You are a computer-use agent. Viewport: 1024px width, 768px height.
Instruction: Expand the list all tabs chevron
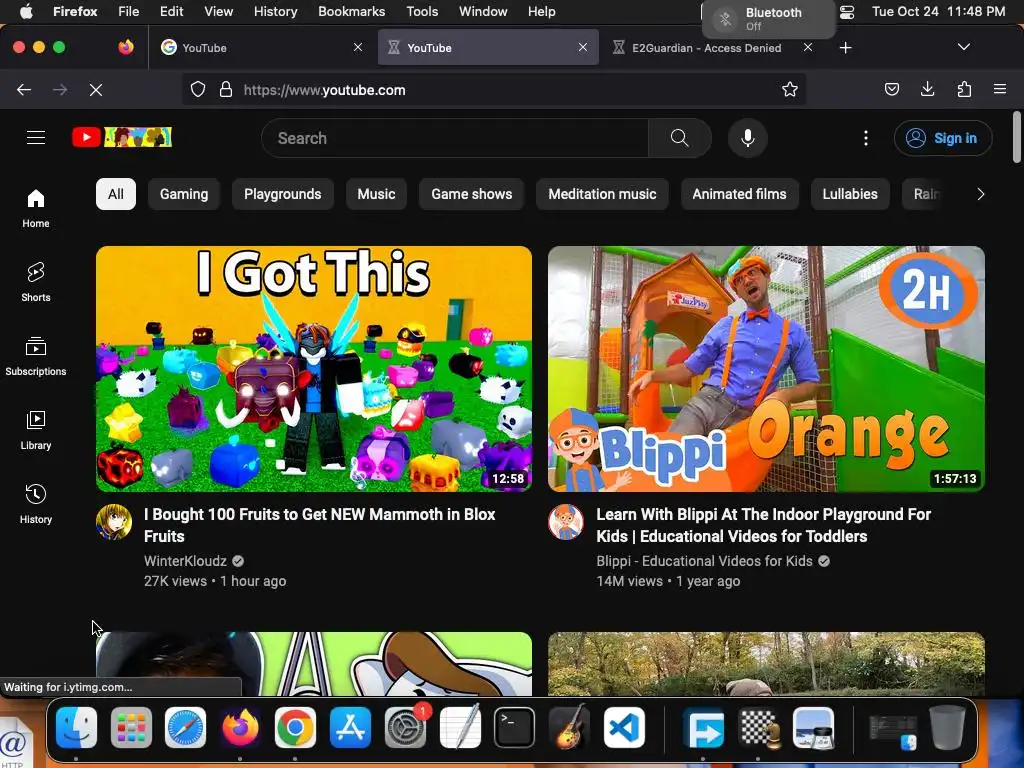[963, 47]
